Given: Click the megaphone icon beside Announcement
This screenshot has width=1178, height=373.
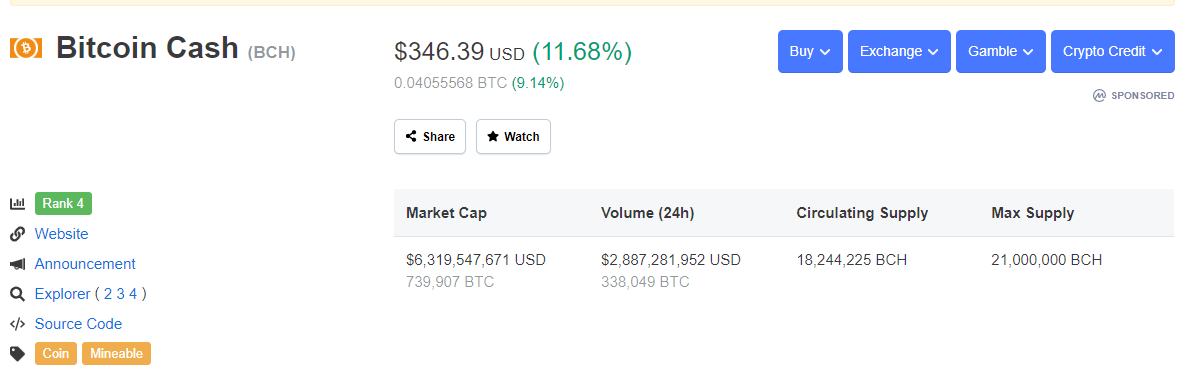Looking at the screenshot, I should [x=17, y=264].
